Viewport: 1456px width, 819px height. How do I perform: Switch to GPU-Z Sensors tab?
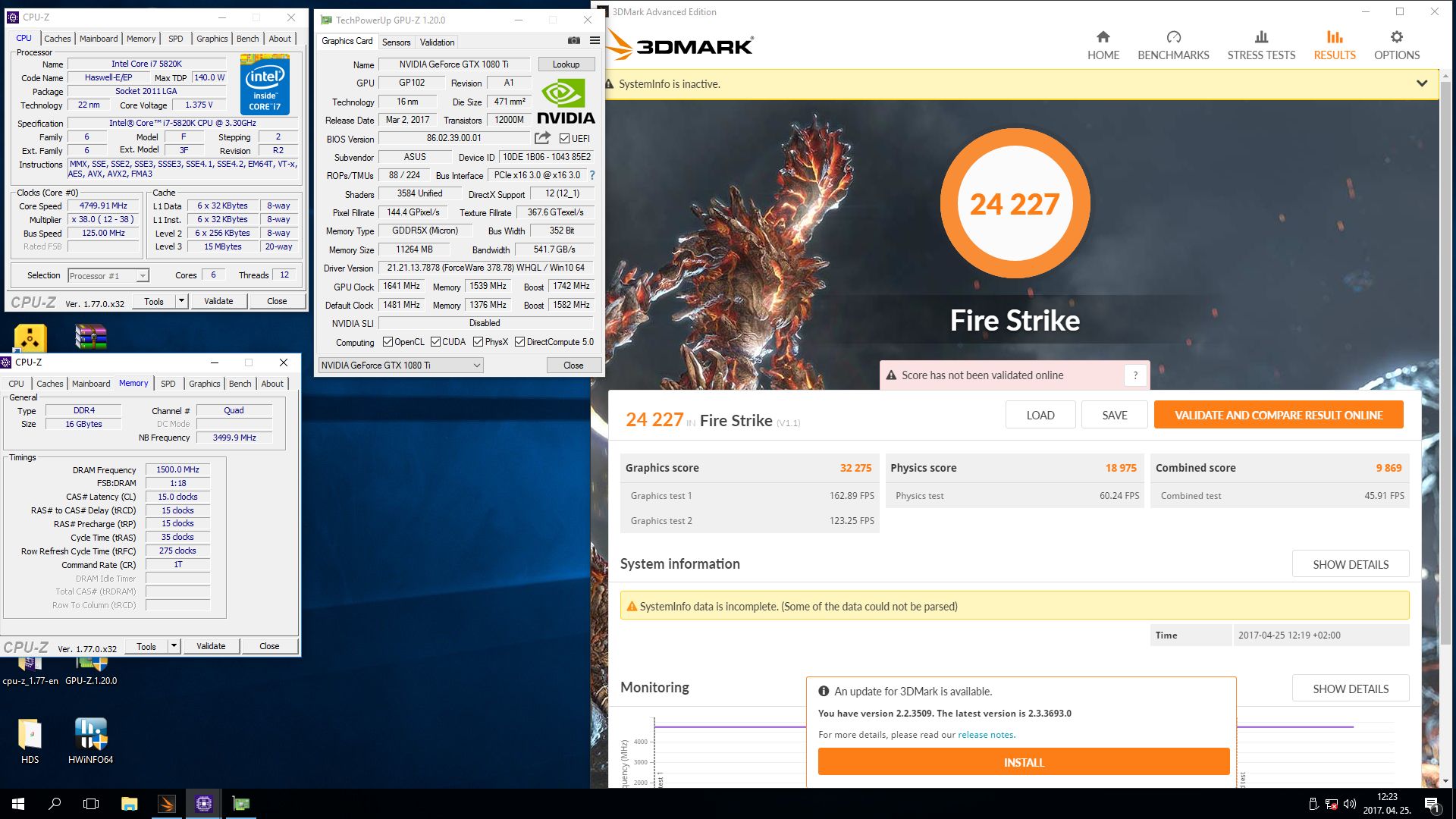point(396,42)
